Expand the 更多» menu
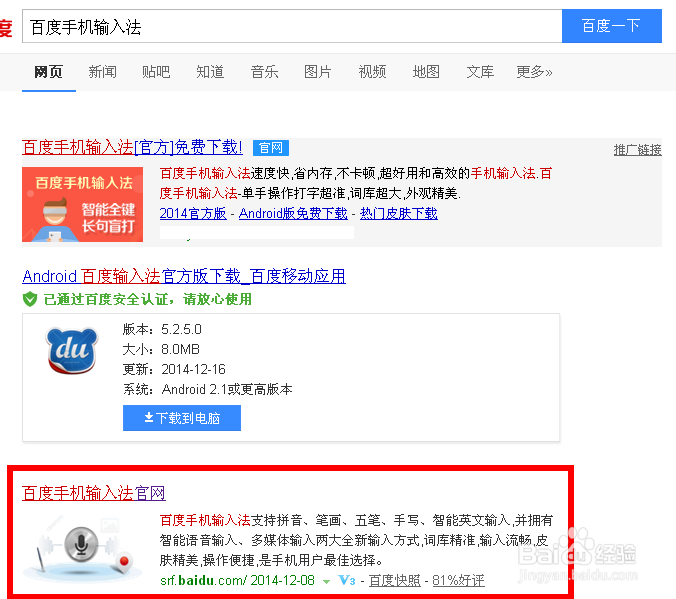This screenshot has height=599, width=676. tap(534, 72)
